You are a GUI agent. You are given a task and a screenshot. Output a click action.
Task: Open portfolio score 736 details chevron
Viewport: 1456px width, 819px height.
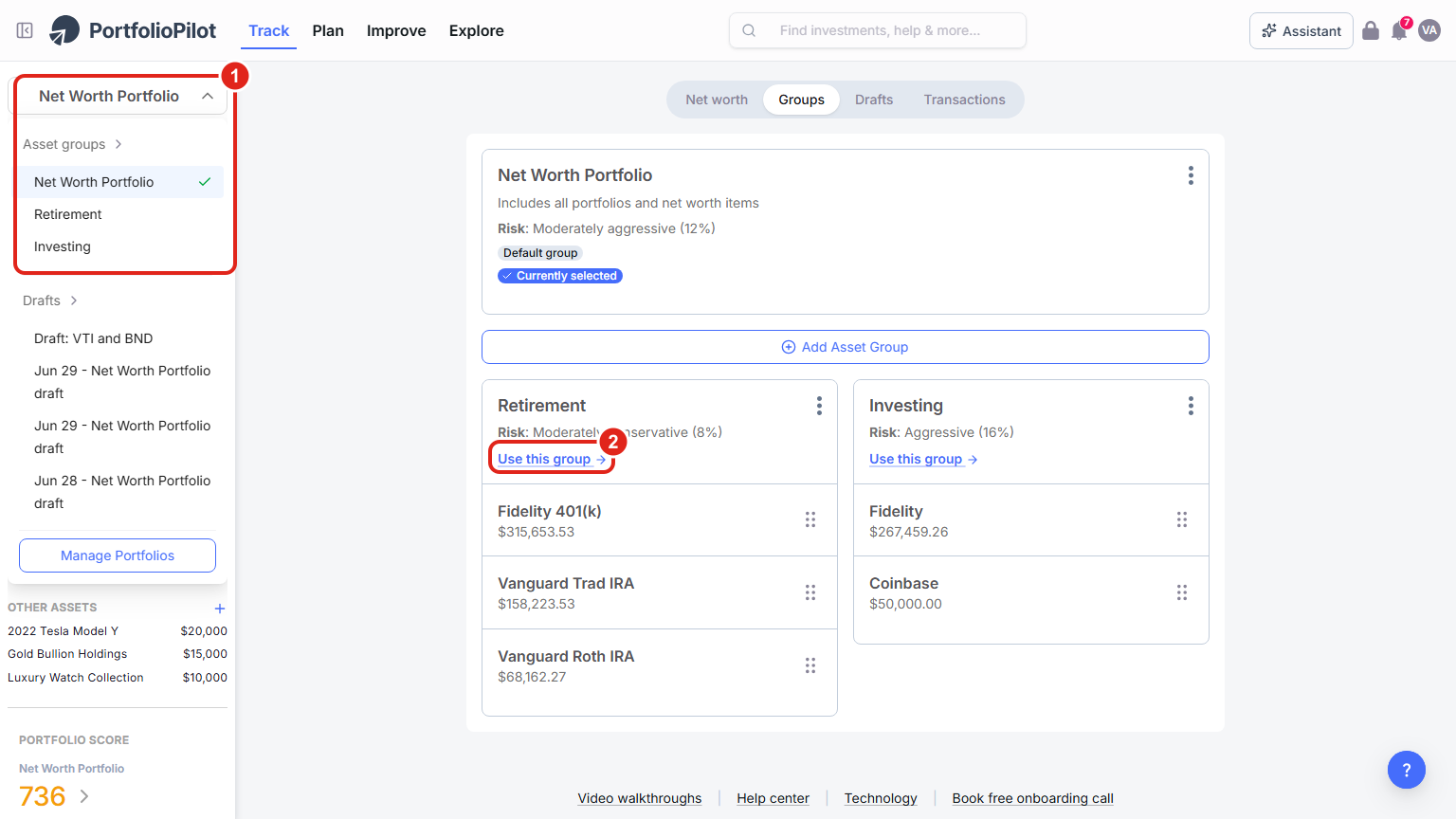click(x=84, y=796)
